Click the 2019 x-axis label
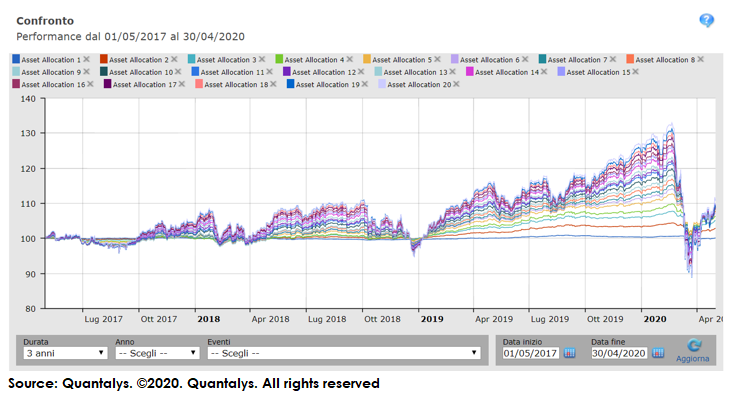Screen dimensions: 730x396 point(432,319)
